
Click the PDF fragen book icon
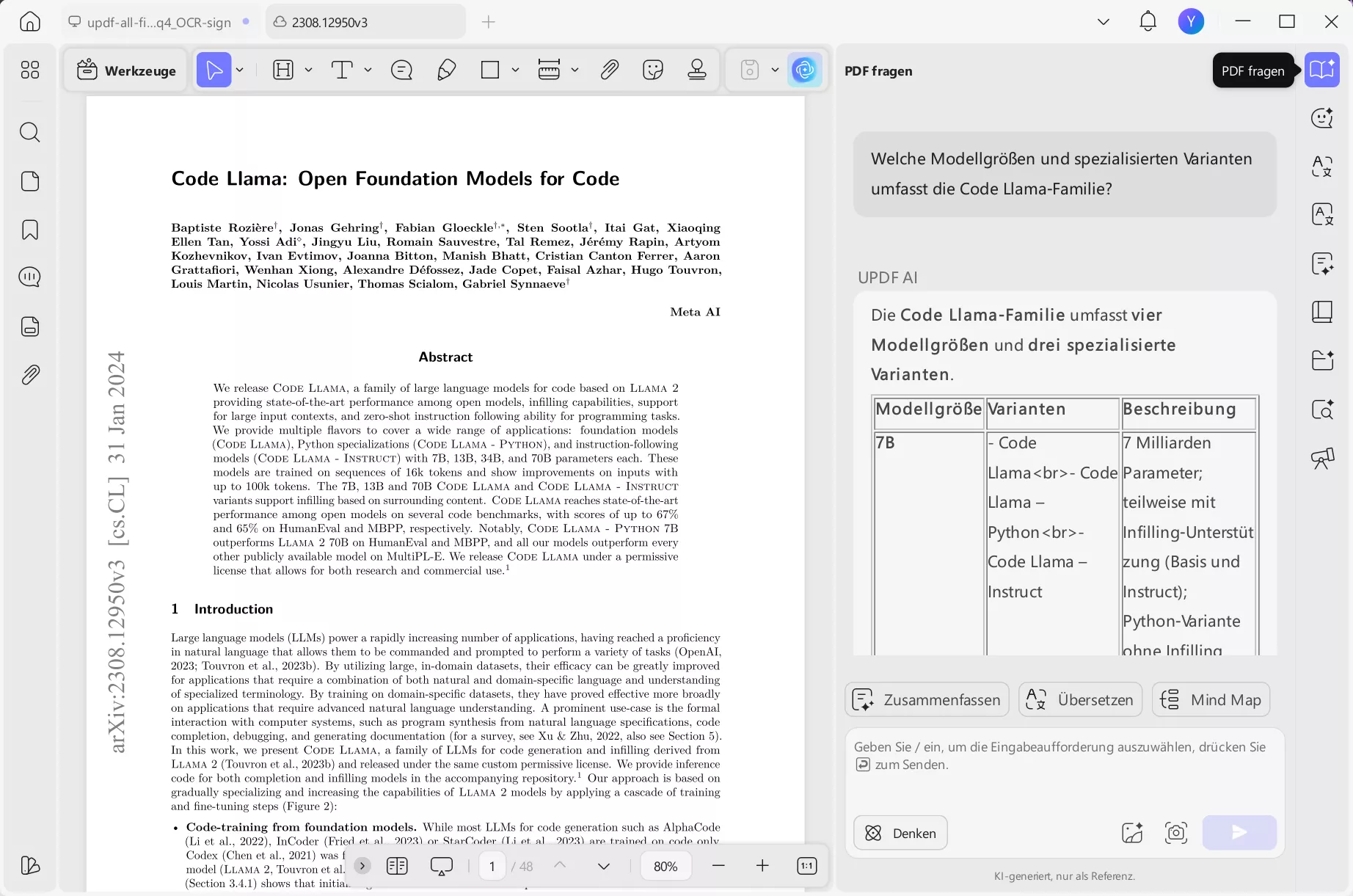click(x=1322, y=70)
